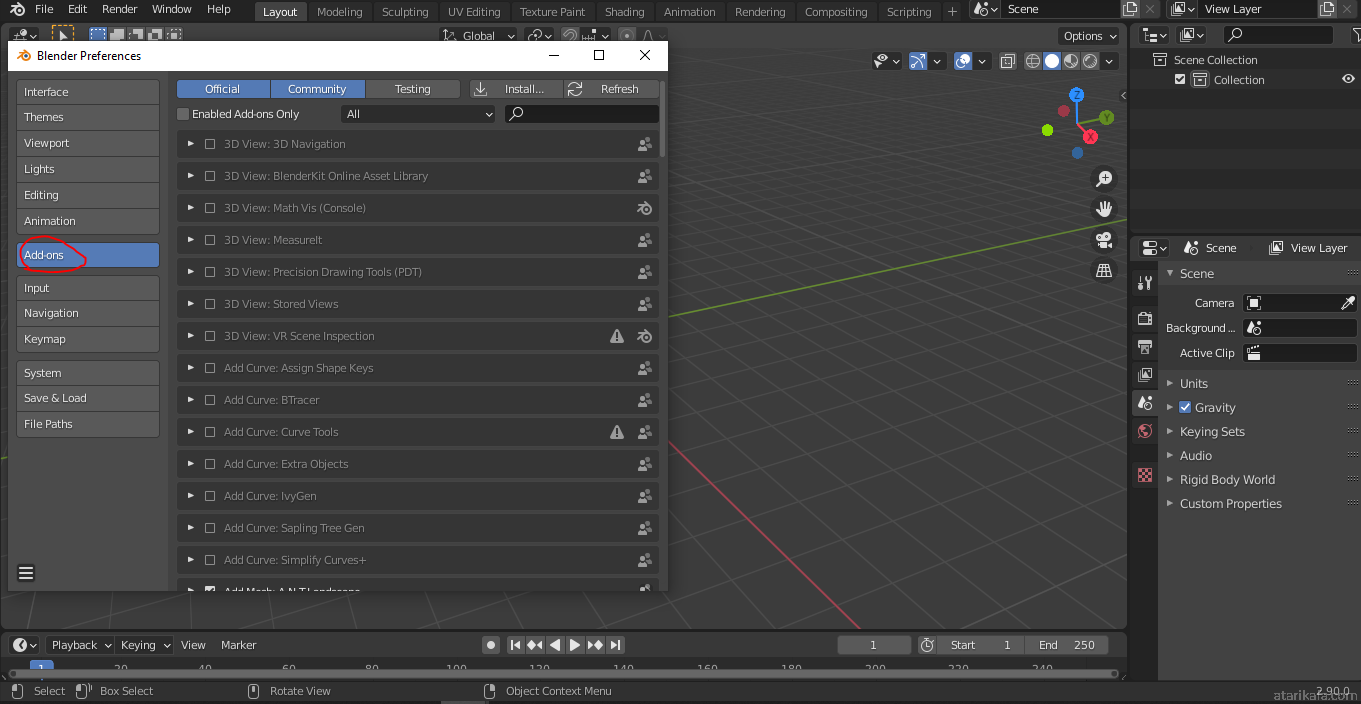
Task: Open the add-on category dropdown set to All
Action: pyautogui.click(x=418, y=114)
